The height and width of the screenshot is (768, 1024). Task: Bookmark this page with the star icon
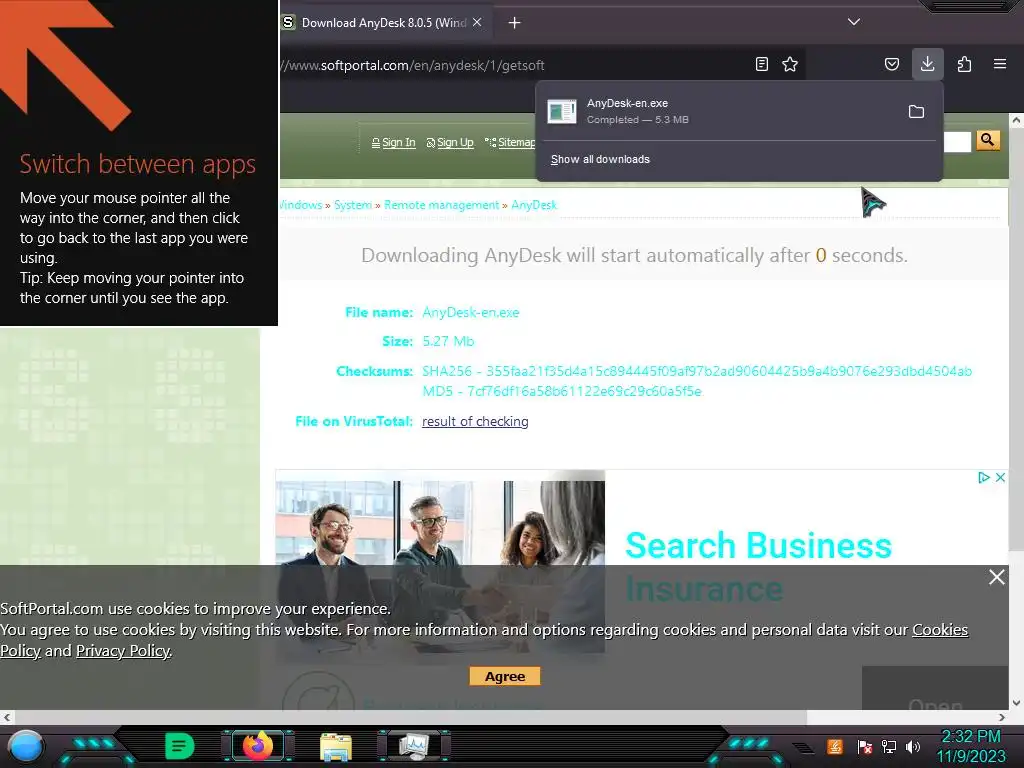[x=790, y=64]
